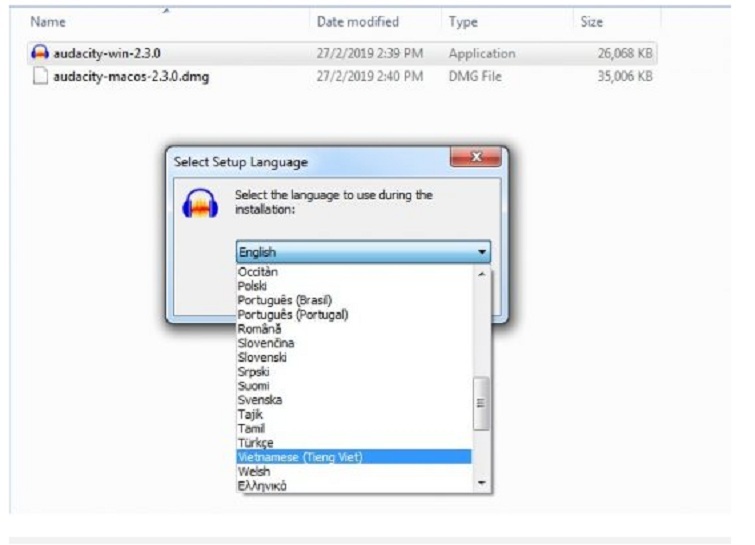Choose Türkçe language entry
The width and height of the screenshot is (755, 545).
pos(255,442)
